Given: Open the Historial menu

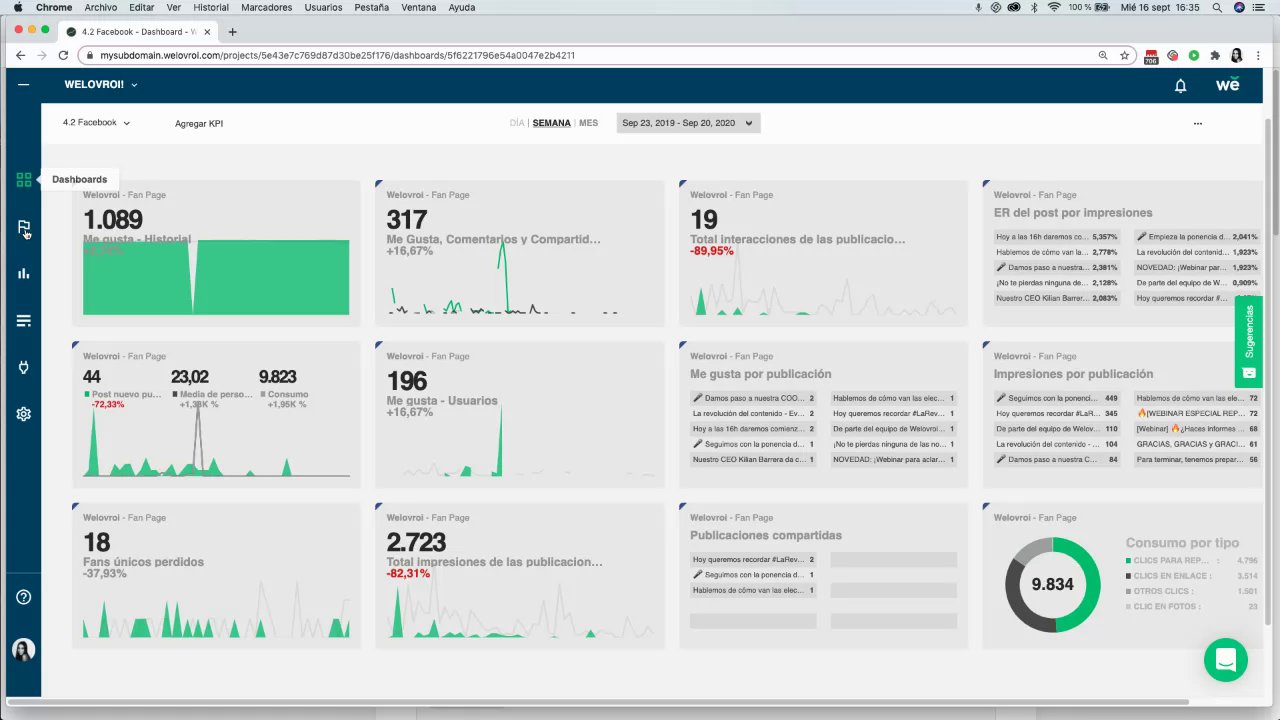Looking at the screenshot, I should coord(211,7).
